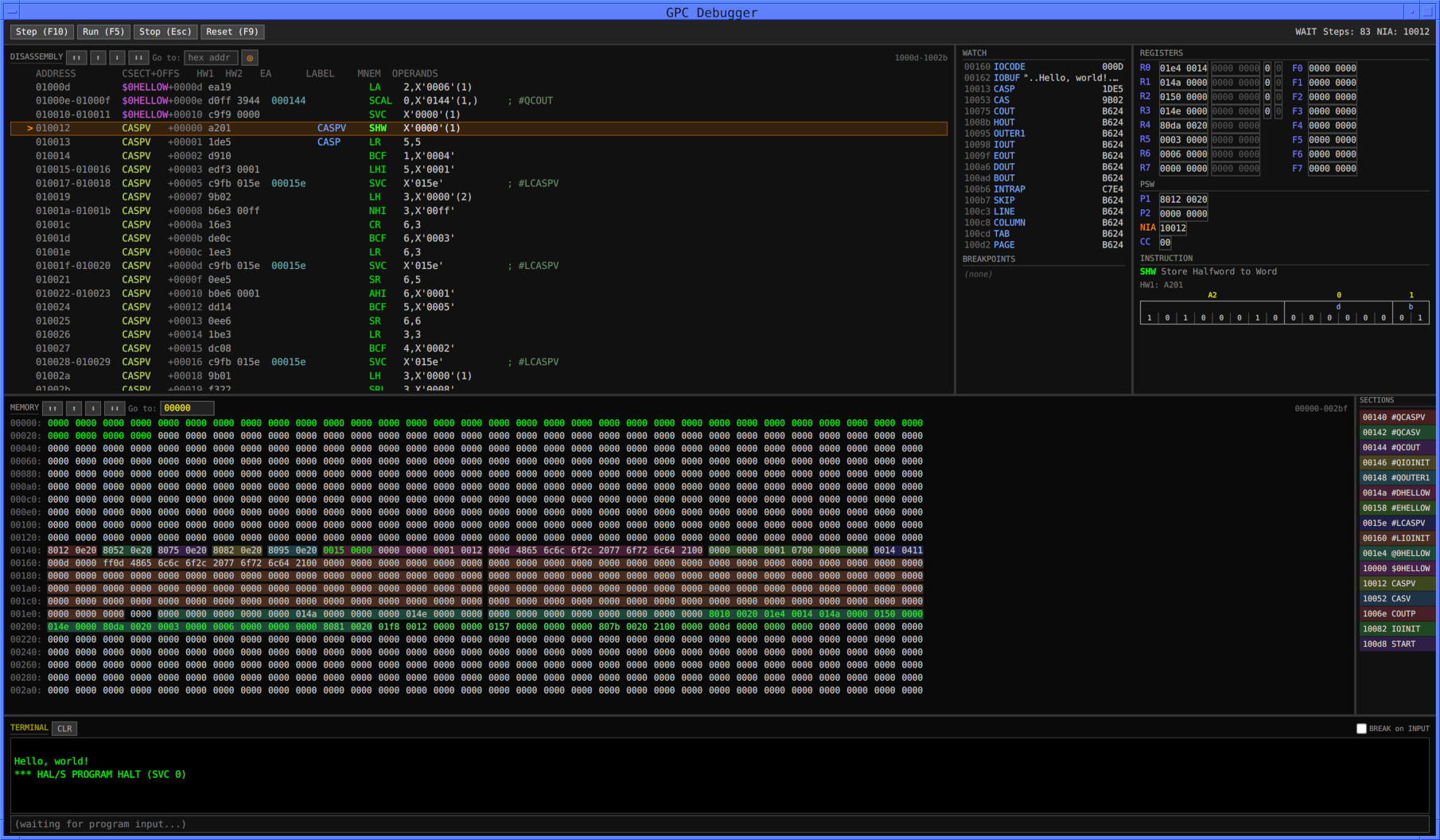Click orange target icon to locate current instruction
Viewport: 1440px width, 840px height.
[250, 57]
